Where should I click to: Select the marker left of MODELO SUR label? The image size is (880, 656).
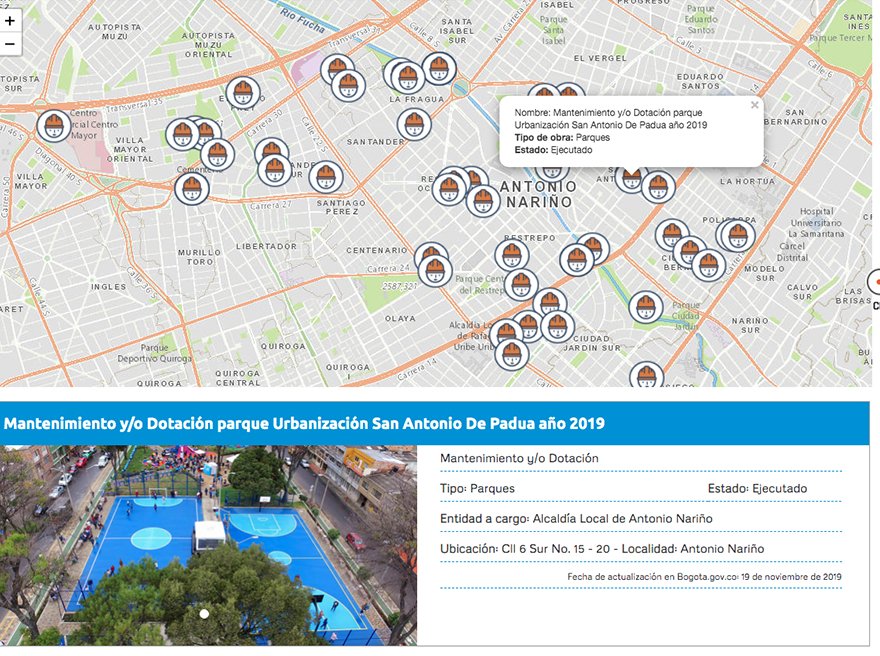708,264
